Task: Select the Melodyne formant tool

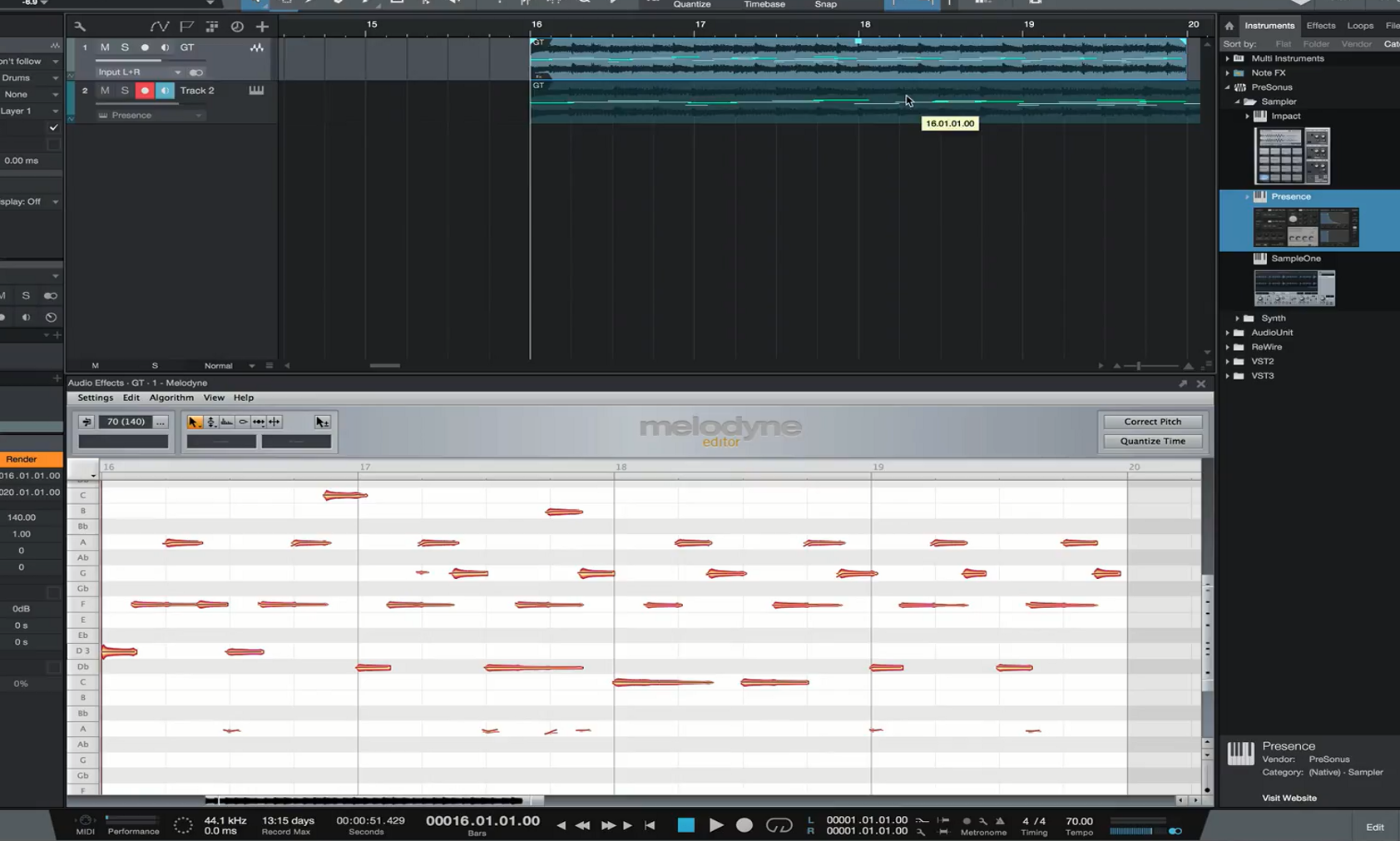Action: click(x=227, y=422)
